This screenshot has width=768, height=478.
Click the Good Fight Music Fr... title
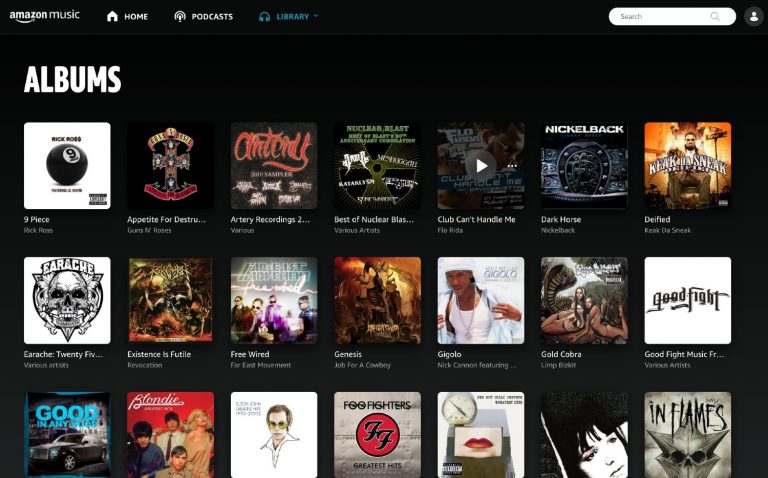click(x=684, y=354)
